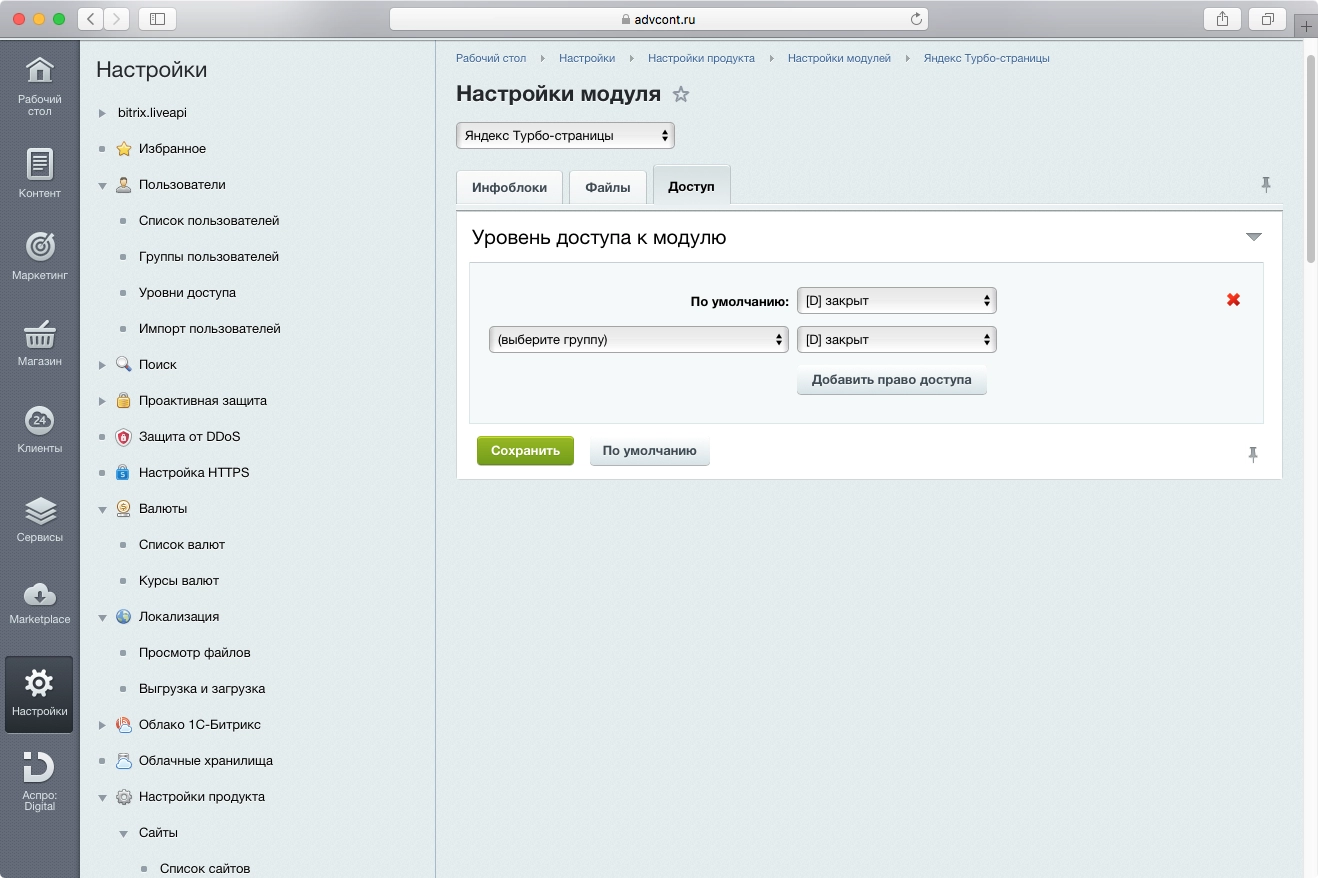The image size is (1318, 878).
Task: Open group's [D] закрыт level dropdown
Action: [897, 340]
